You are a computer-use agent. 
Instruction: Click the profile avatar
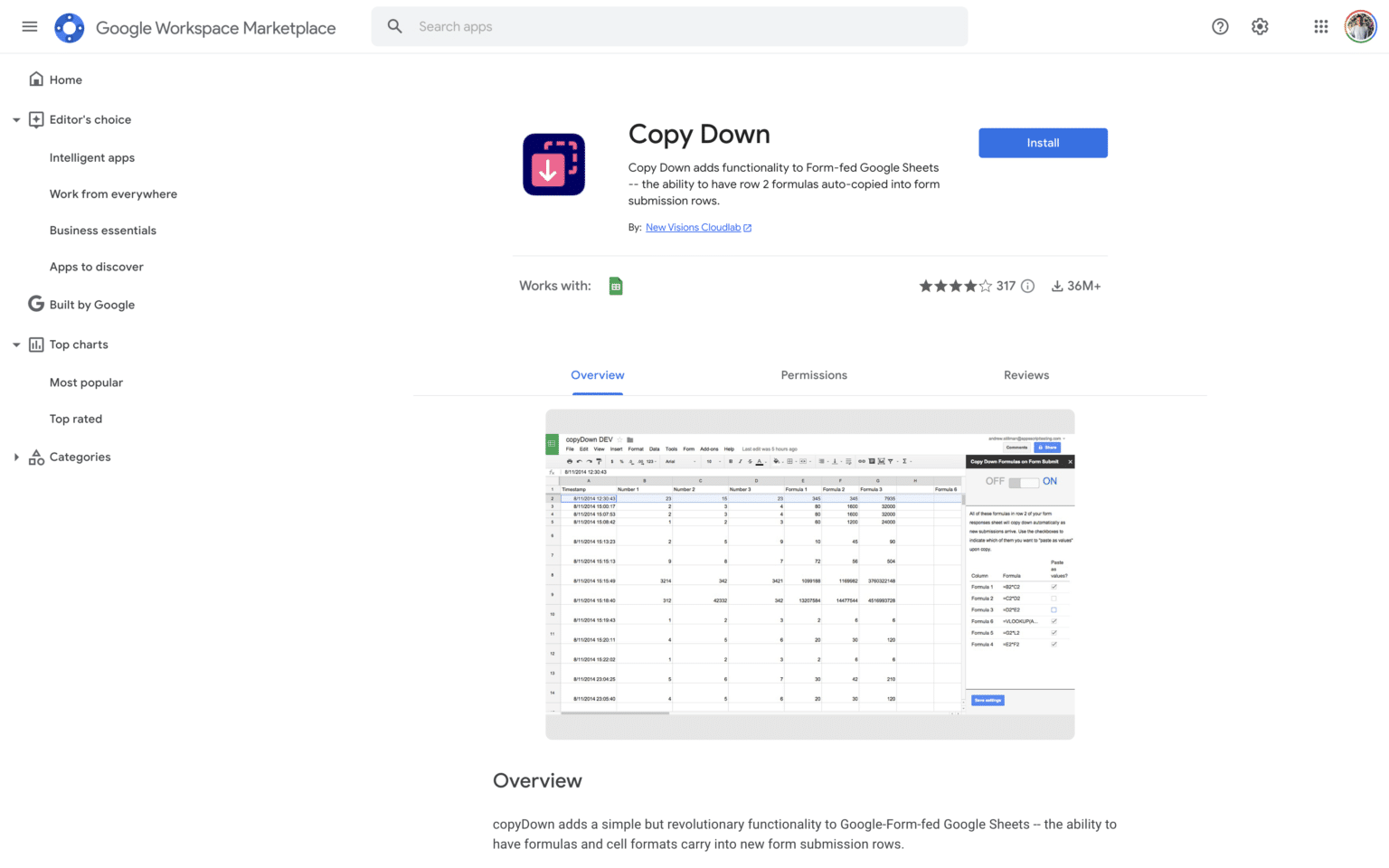(1360, 26)
